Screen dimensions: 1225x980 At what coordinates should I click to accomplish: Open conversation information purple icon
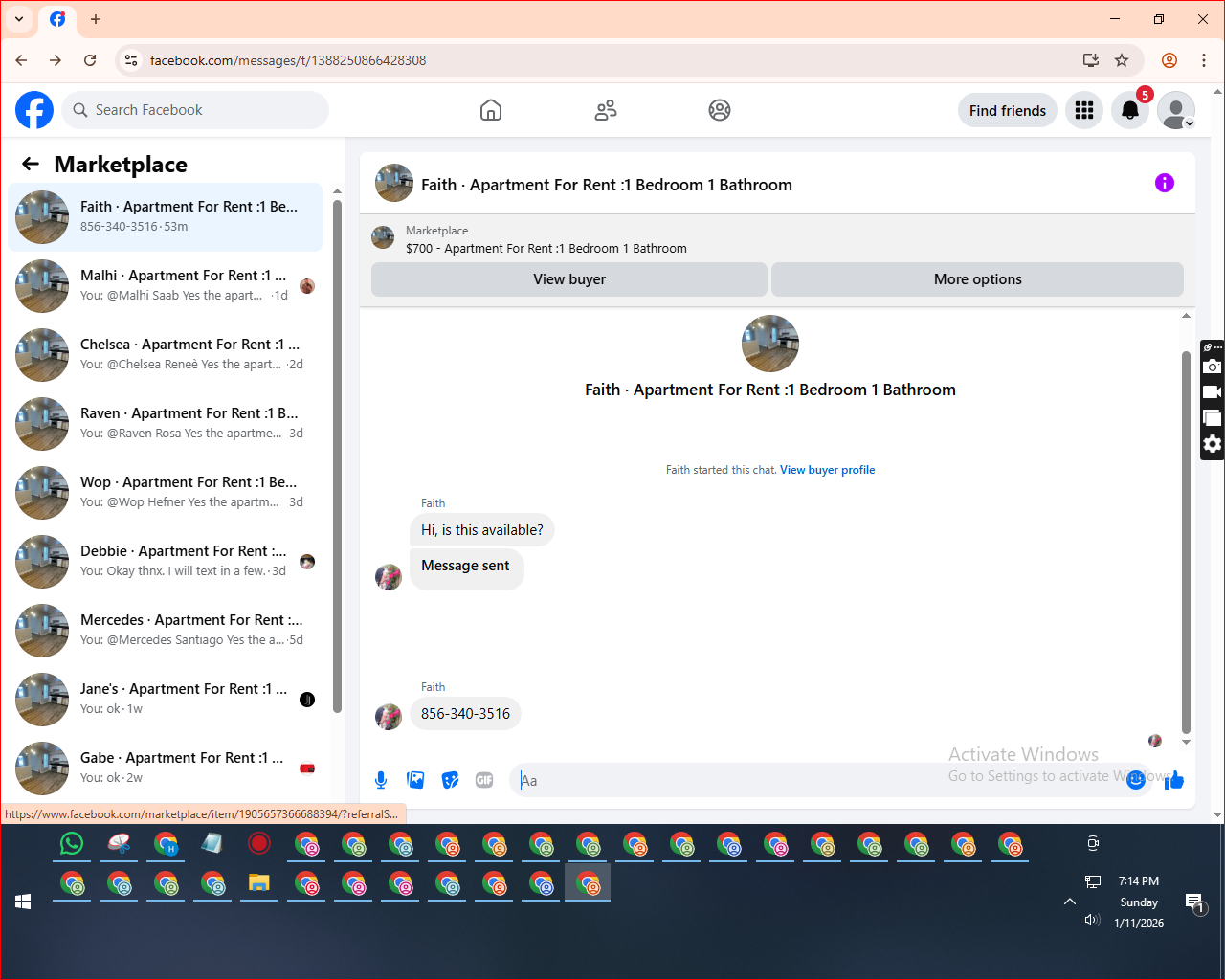(x=1165, y=183)
